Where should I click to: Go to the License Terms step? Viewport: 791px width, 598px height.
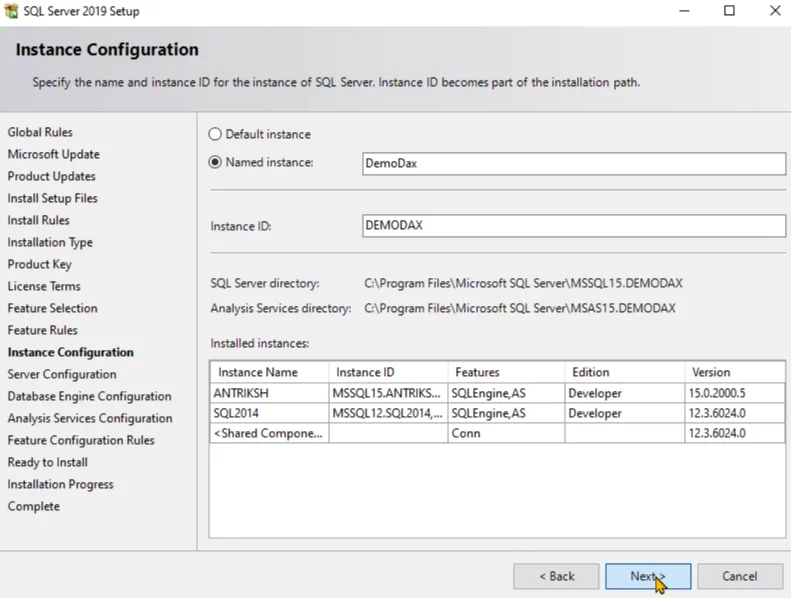[x=44, y=286]
